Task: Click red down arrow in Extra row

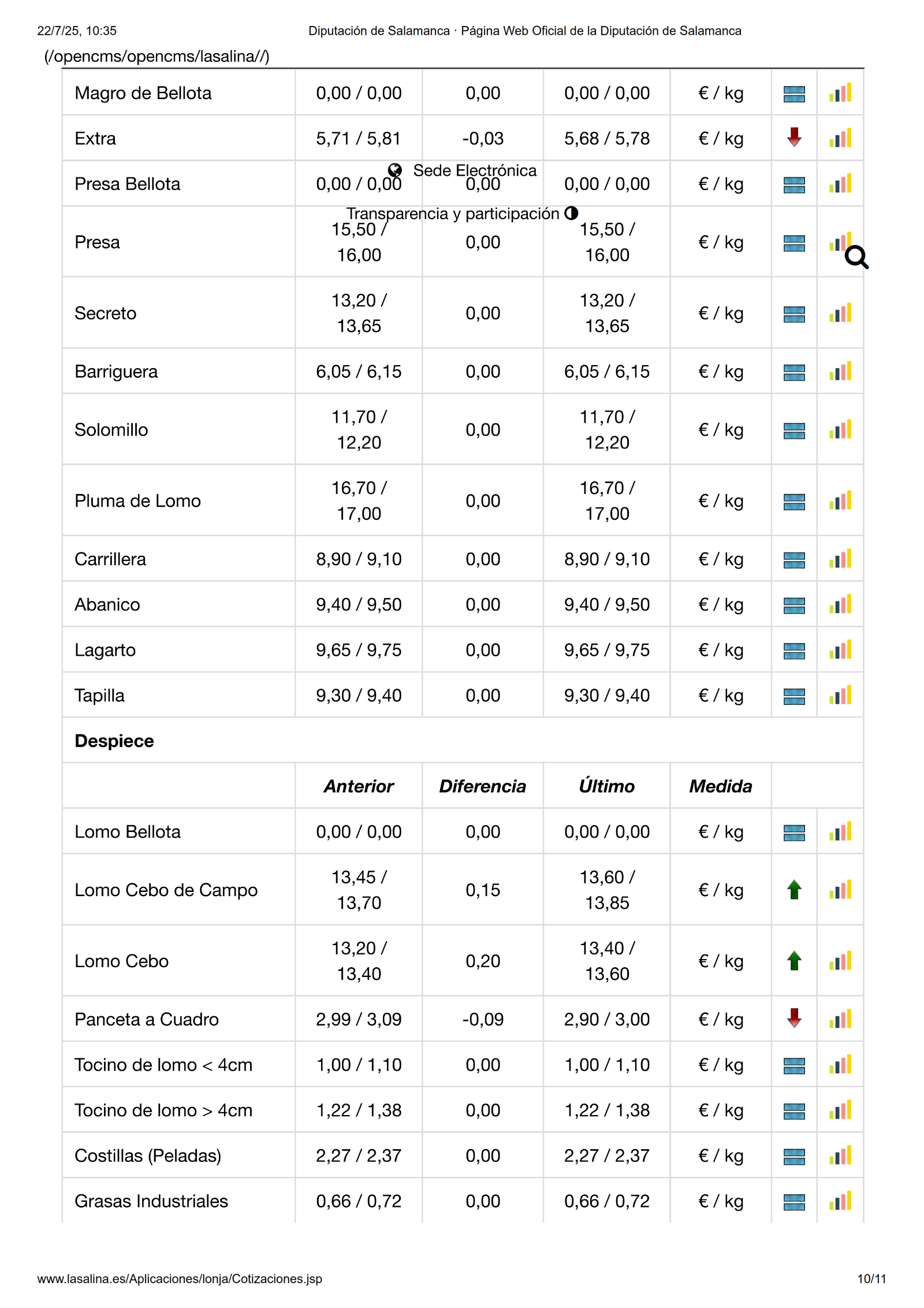Action: point(794,138)
